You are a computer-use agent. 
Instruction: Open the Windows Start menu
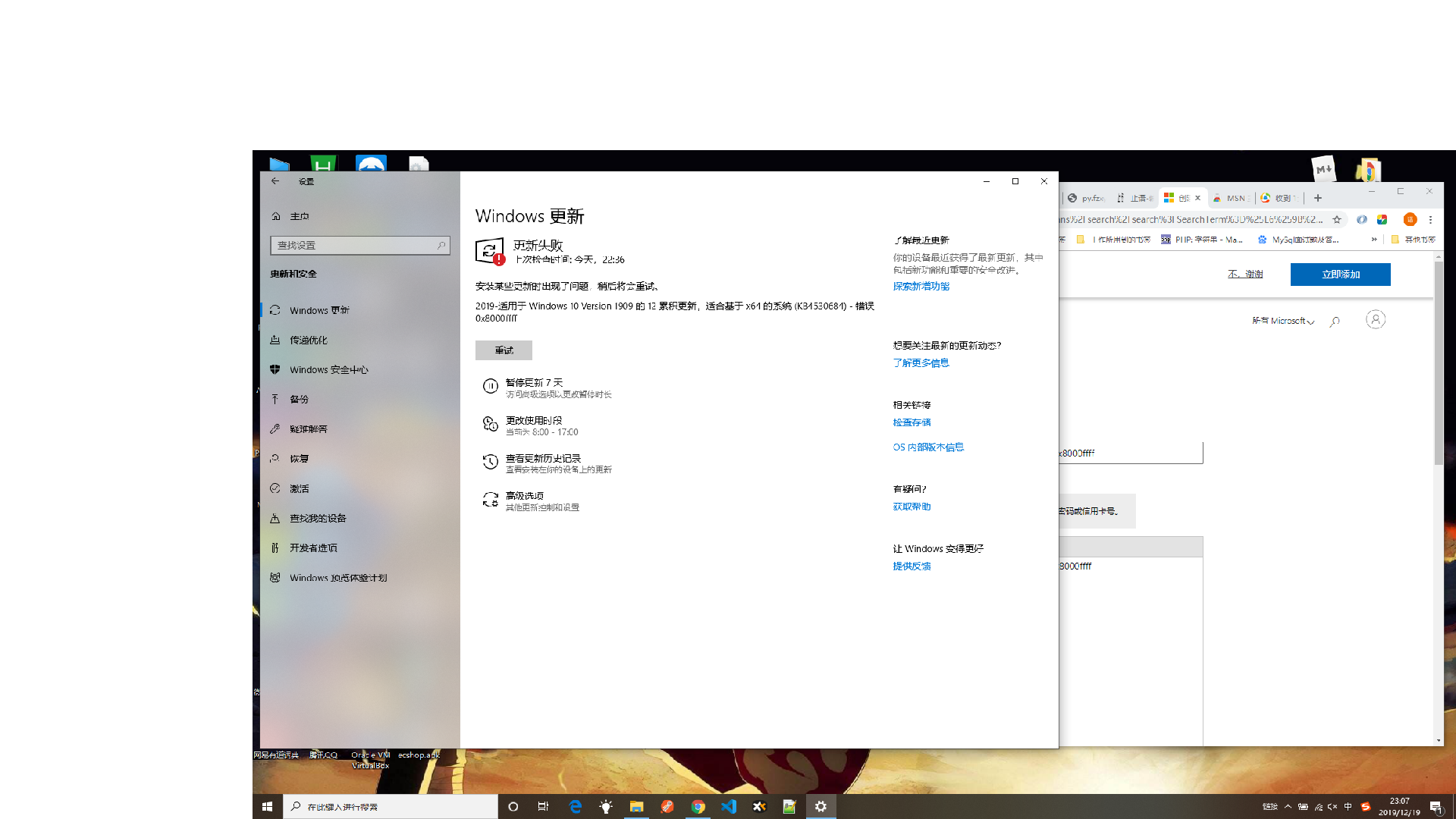tap(267, 806)
